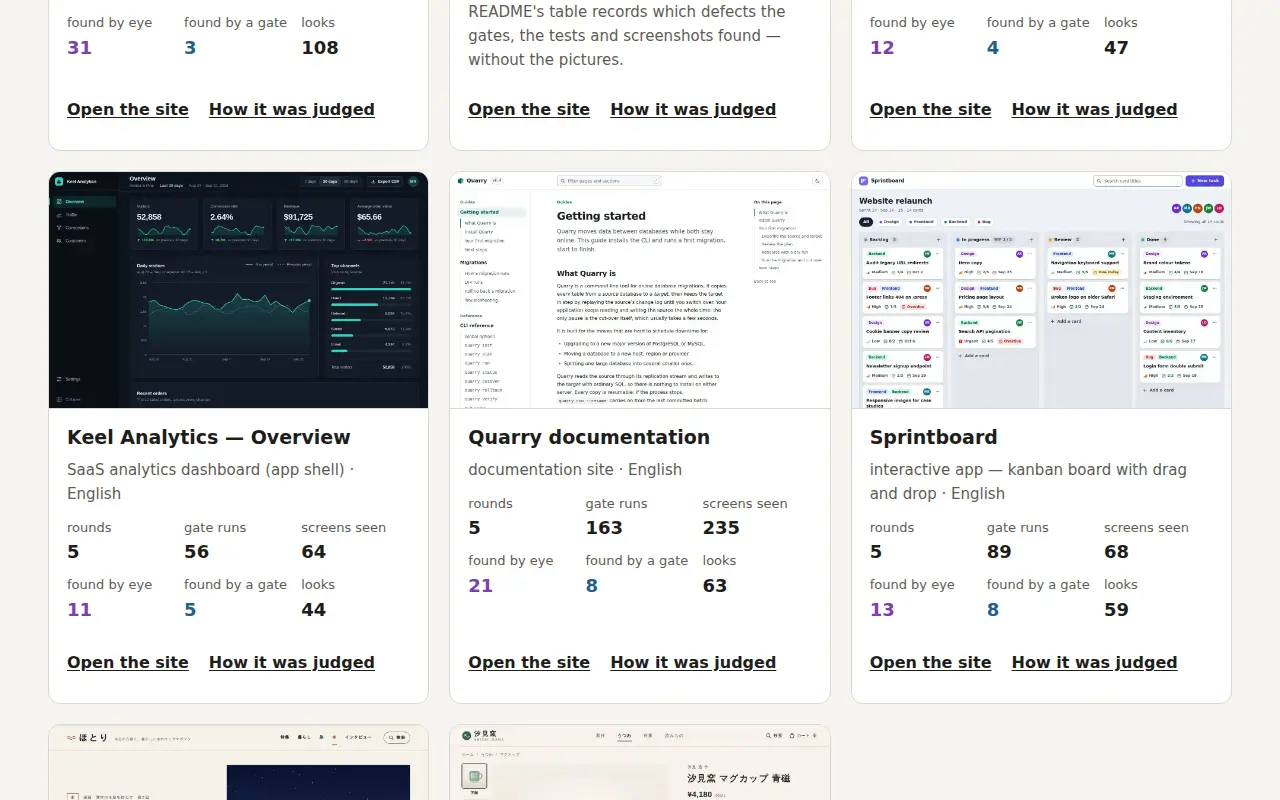See how Keel Analytics was judged
Viewport: 1280px width, 800px height.
point(292,662)
